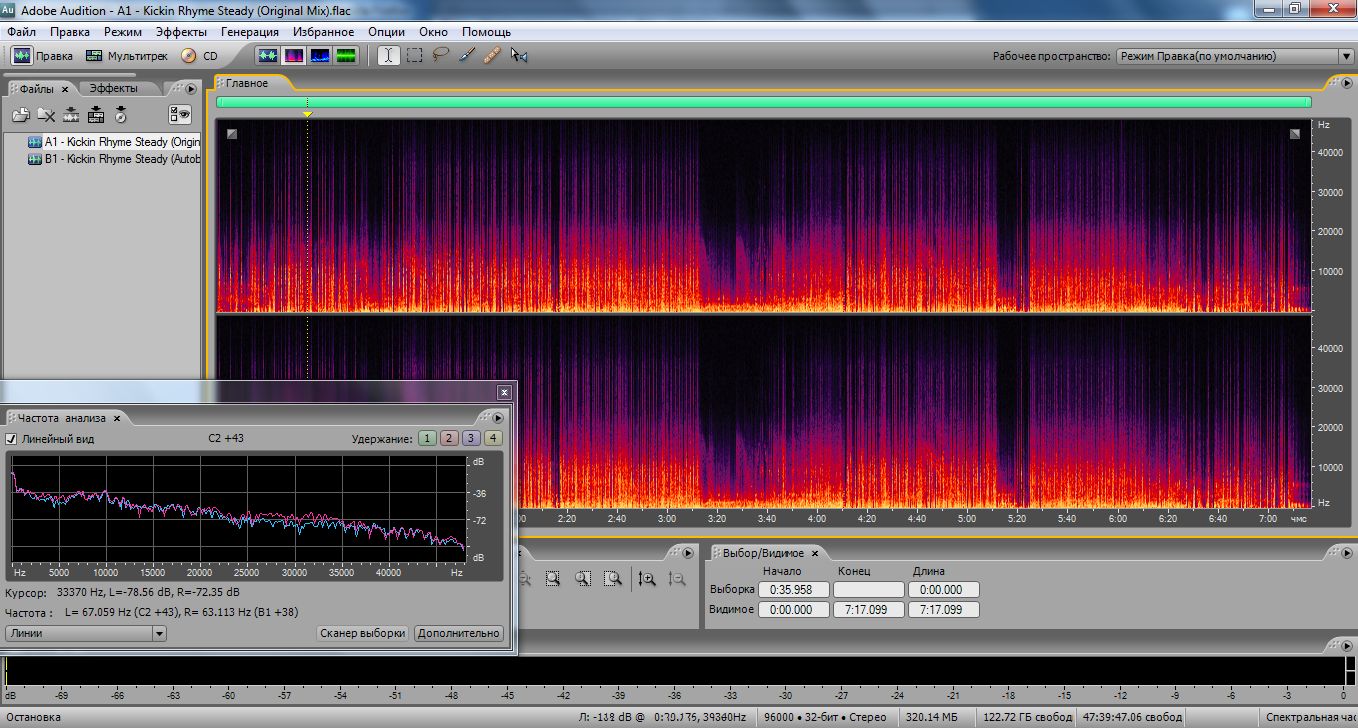Open the Генерация menu
The image size is (1358, 728).
(250, 32)
